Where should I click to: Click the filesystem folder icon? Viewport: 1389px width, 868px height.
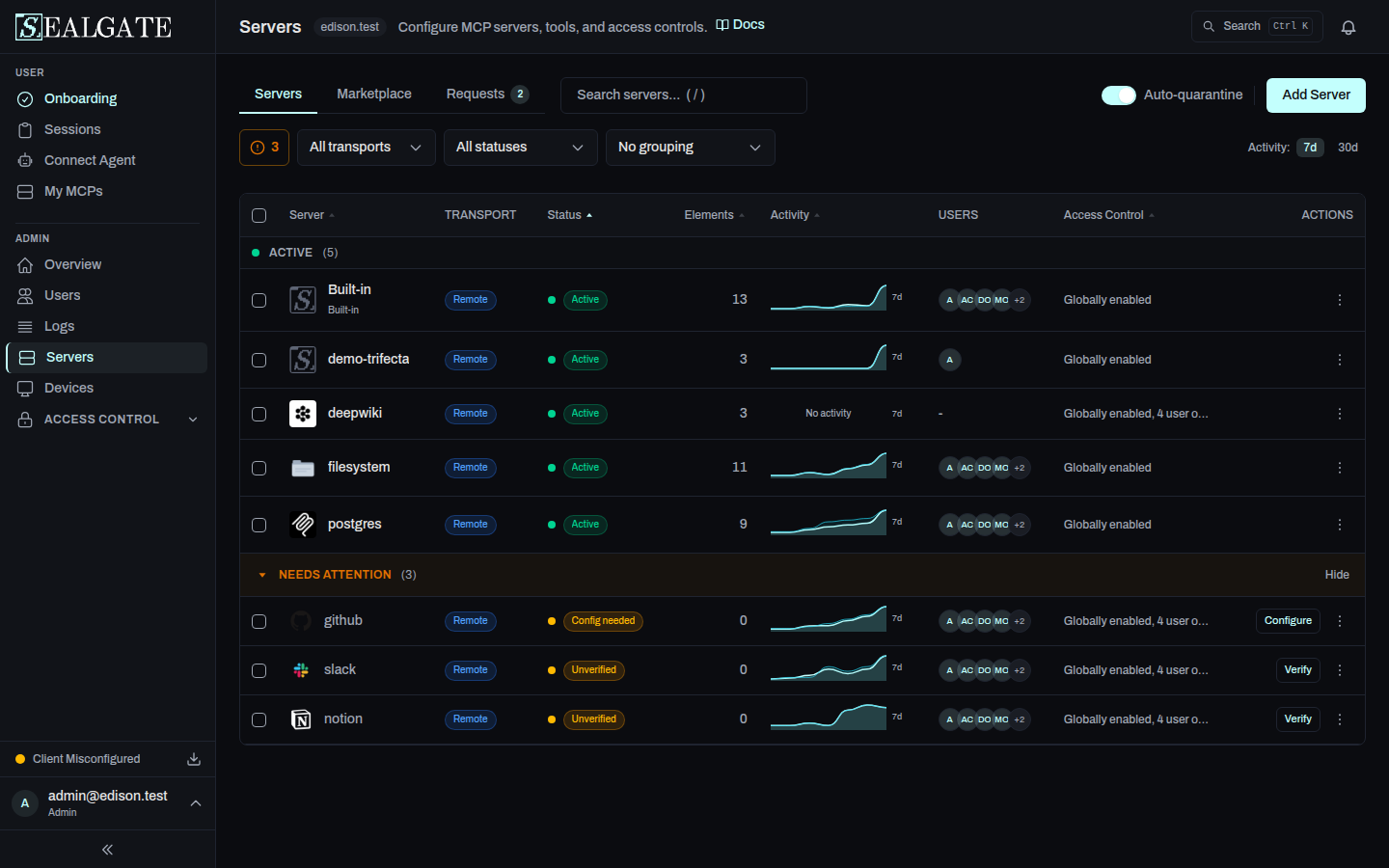(x=303, y=468)
